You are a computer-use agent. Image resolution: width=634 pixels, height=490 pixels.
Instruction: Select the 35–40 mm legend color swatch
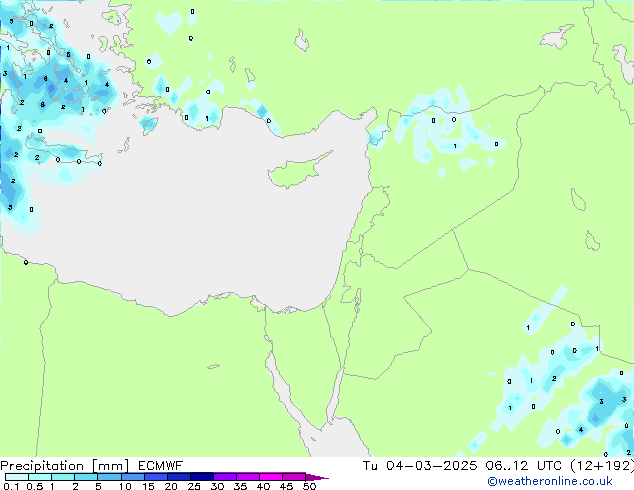click(248, 477)
